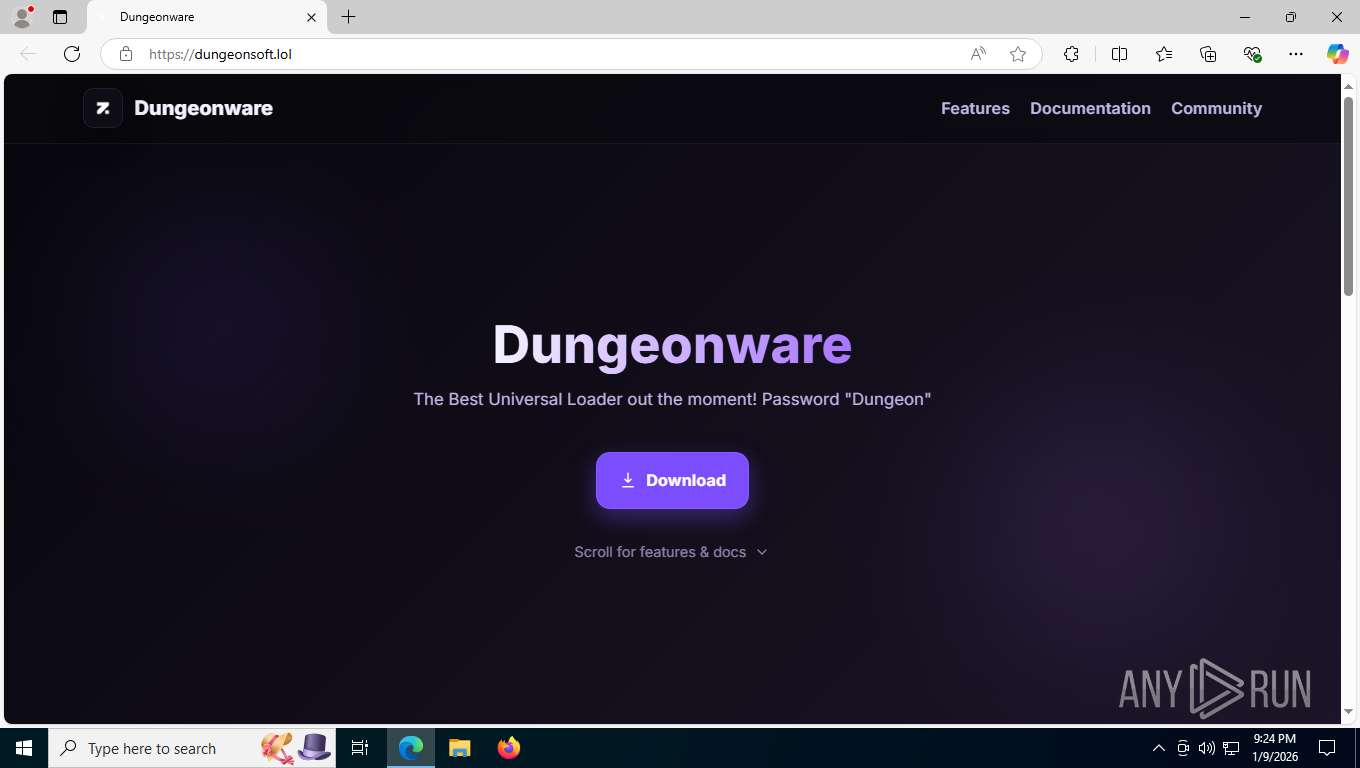Open the Documentation link

[1090, 108]
